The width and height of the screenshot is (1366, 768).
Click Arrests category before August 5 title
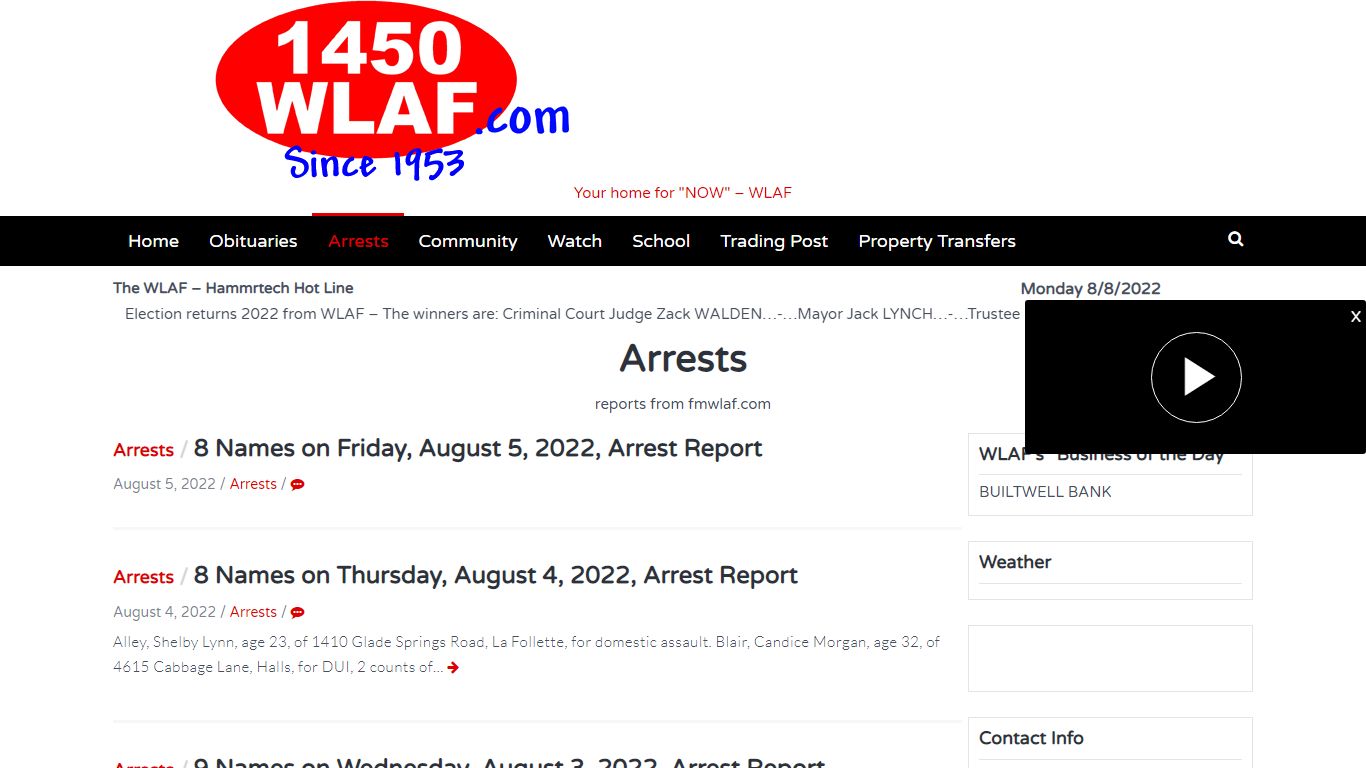tap(143, 450)
